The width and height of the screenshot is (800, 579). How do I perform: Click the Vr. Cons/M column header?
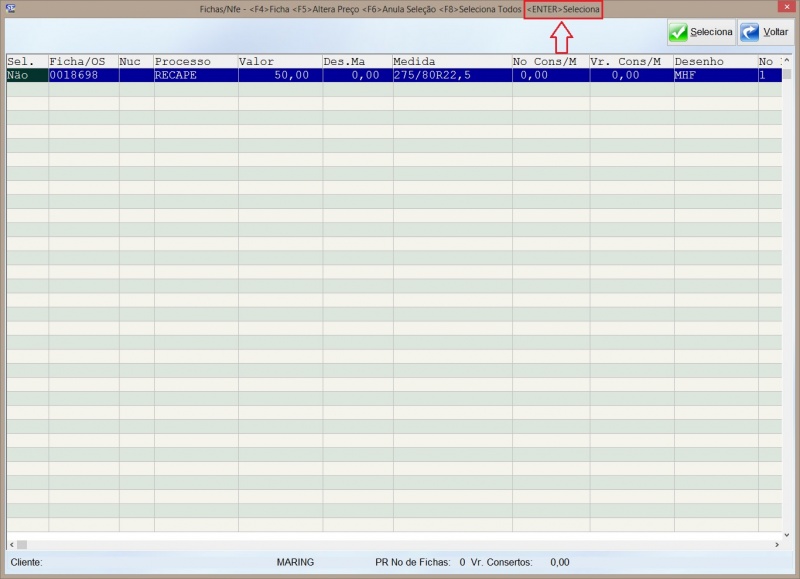click(631, 61)
